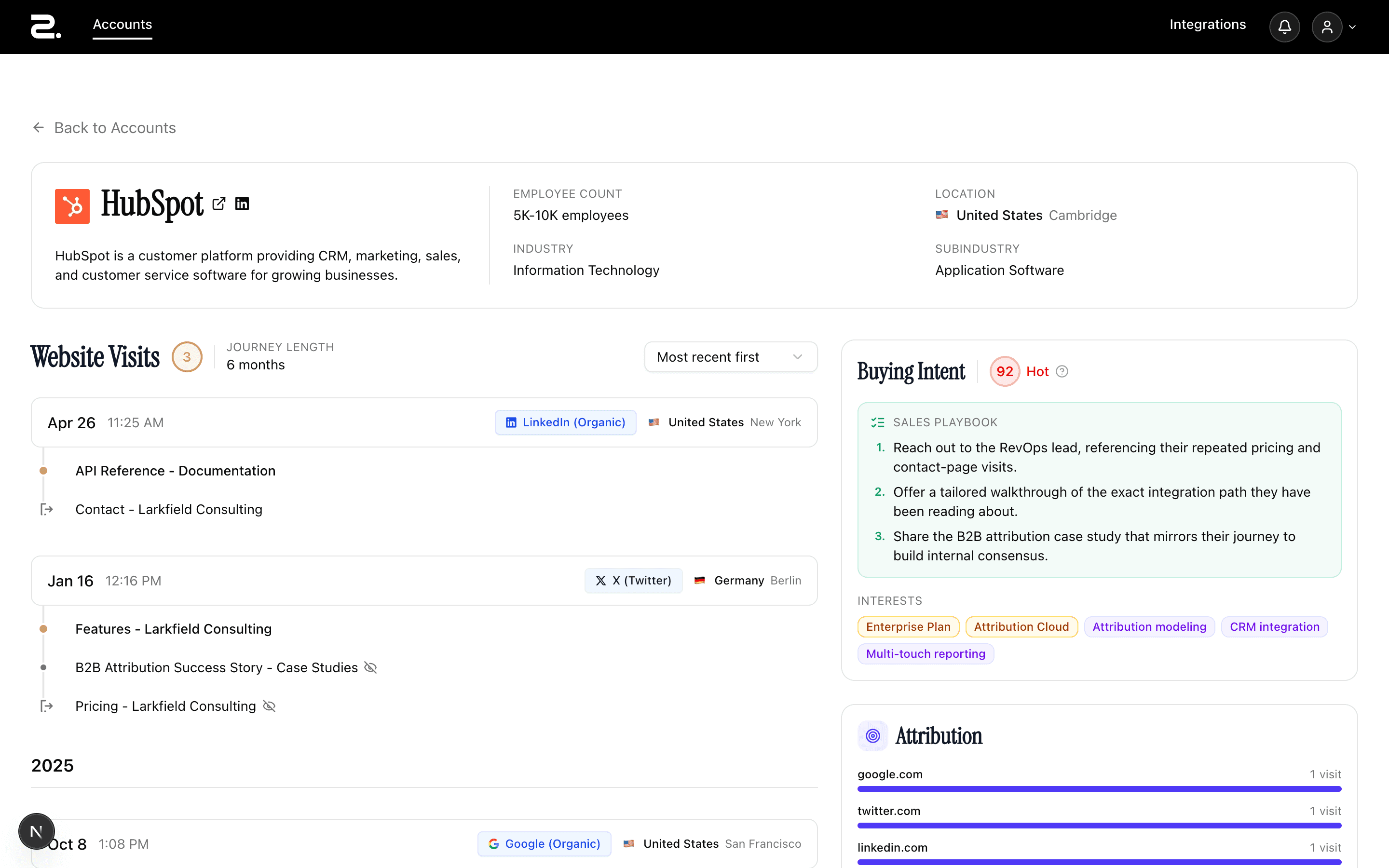Click the round N badge at bottom left
1389x868 pixels.
tap(36, 831)
